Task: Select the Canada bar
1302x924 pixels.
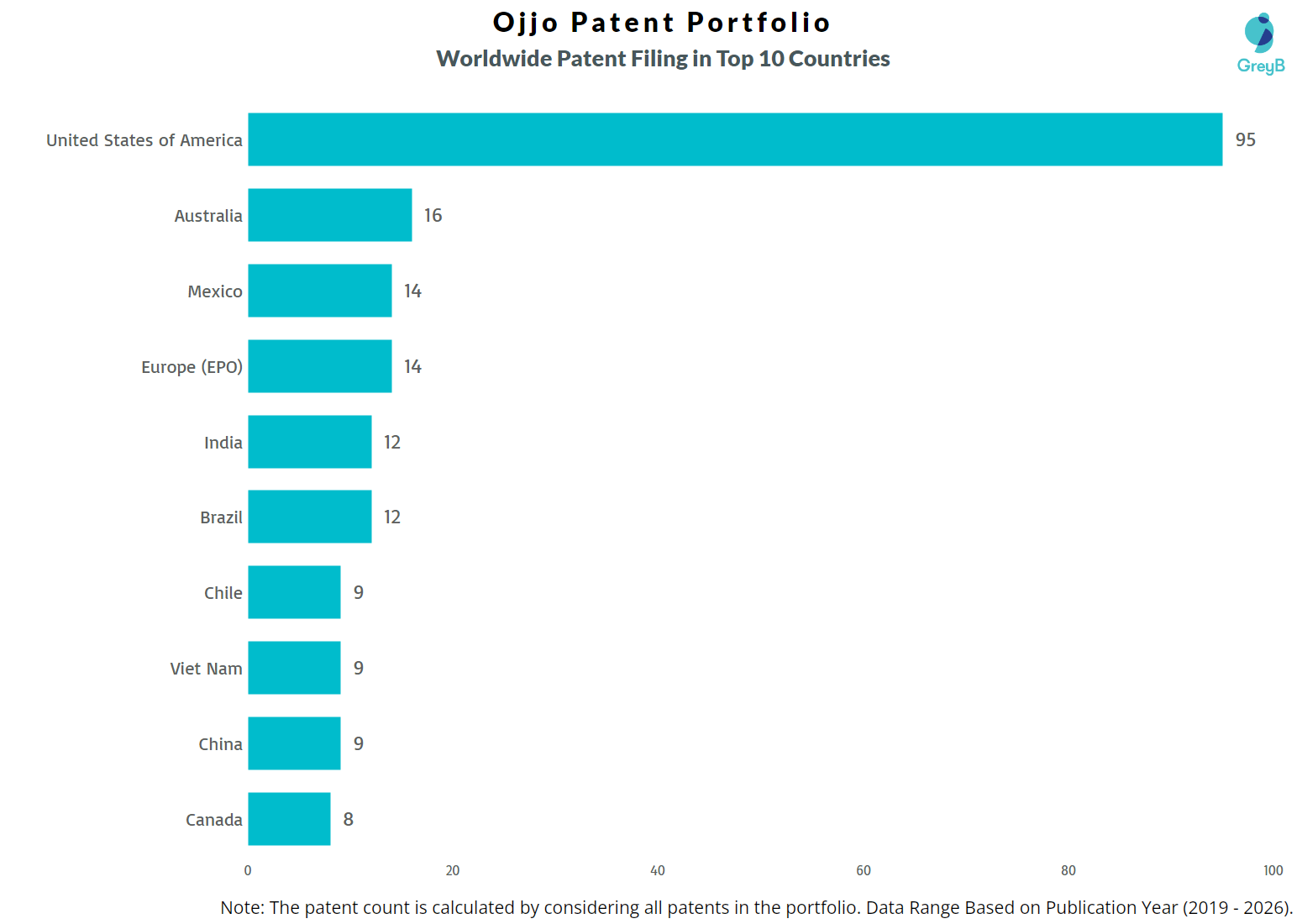Action: (289, 819)
